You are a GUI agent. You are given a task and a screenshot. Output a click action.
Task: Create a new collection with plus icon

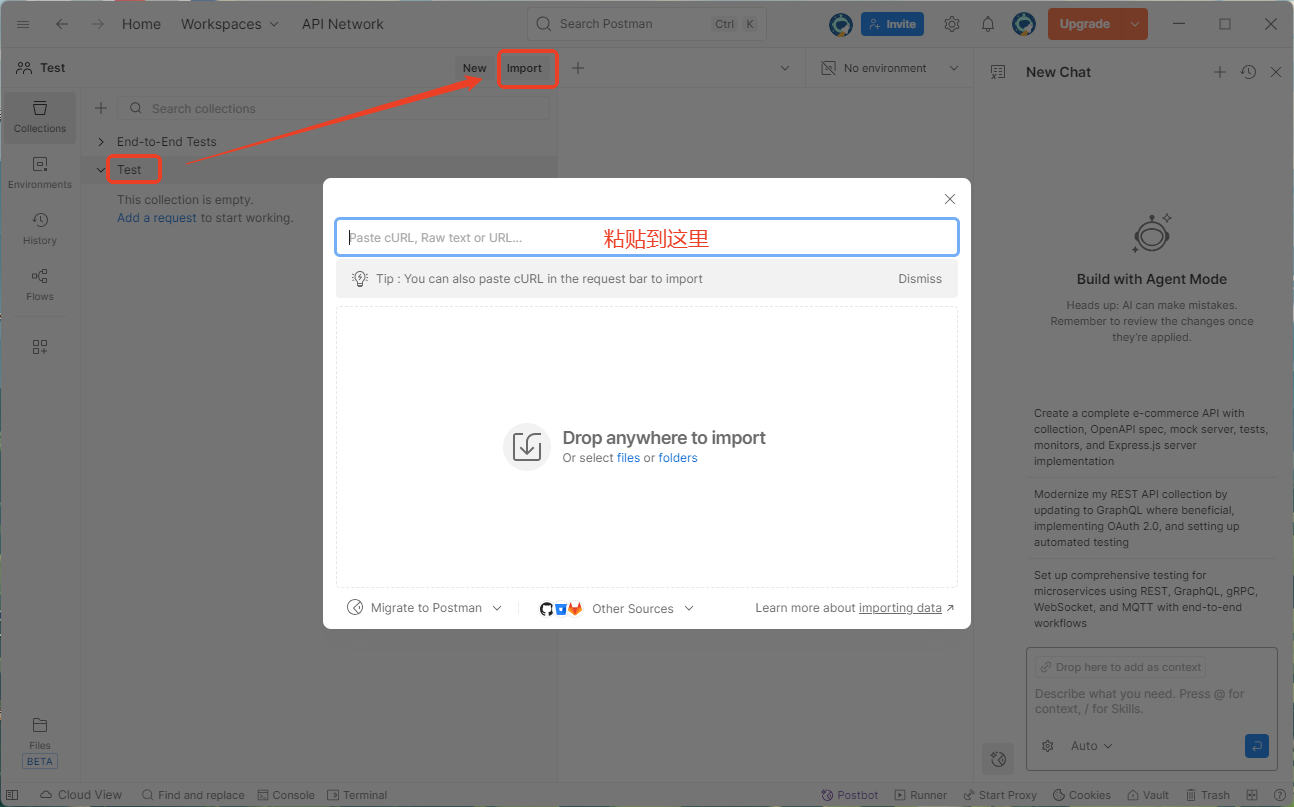tap(100, 108)
